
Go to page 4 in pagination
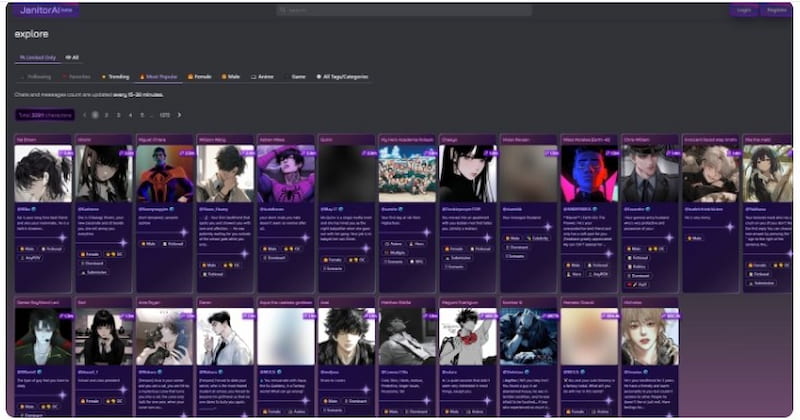[130, 115]
